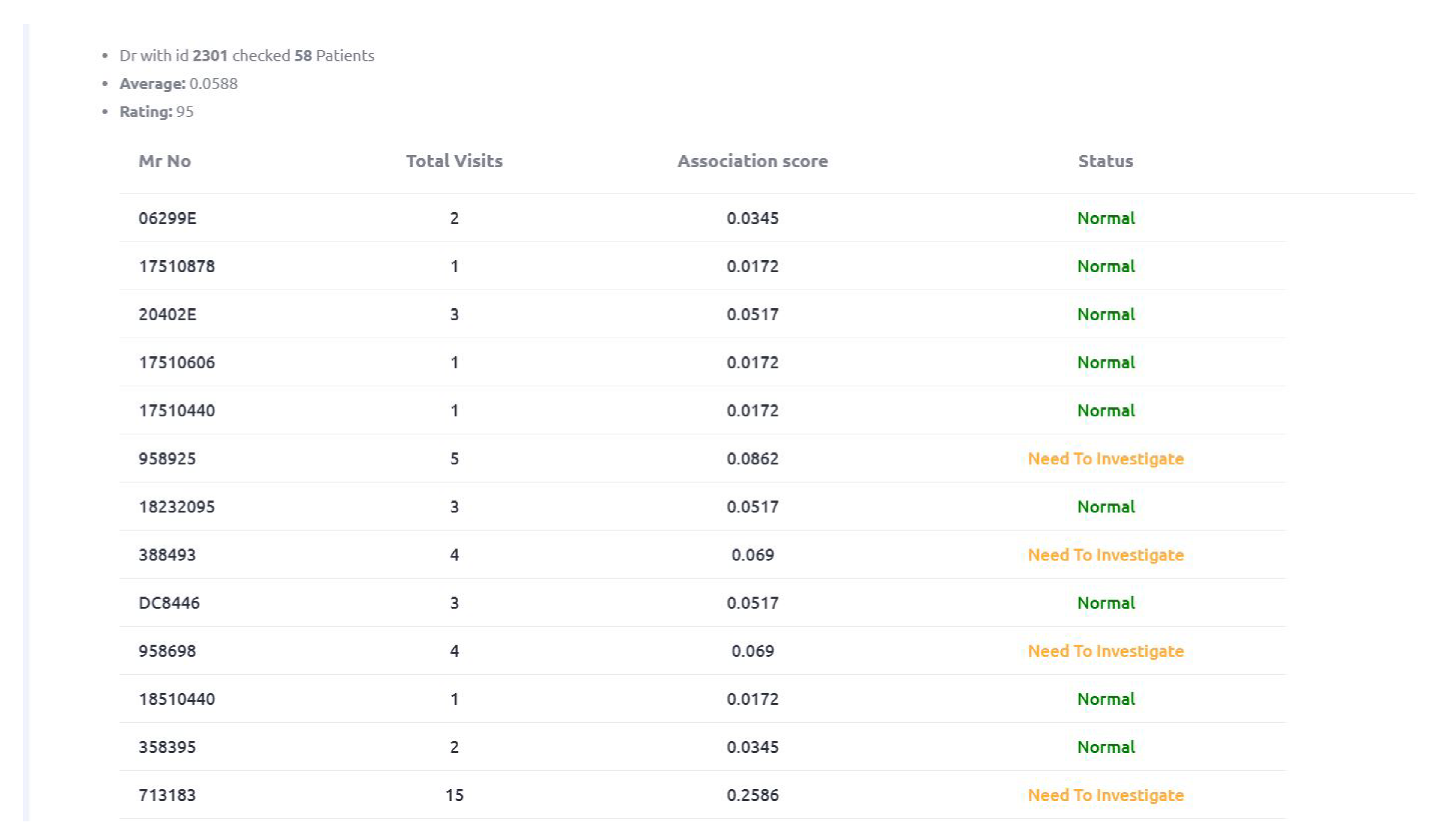Image resolution: width=1435 pixels, height=840 pixels.
Task: Select Mr No 713183
Action: 167,795
